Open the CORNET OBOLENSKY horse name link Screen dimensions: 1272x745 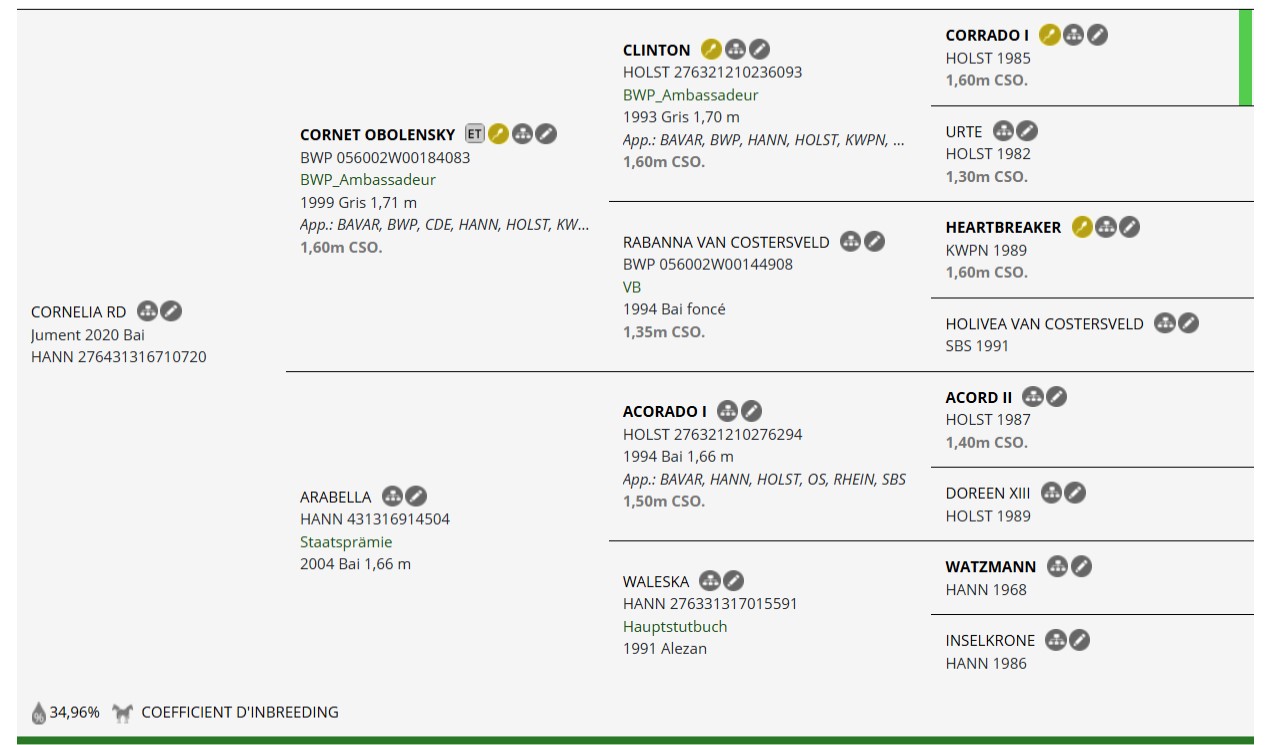[378, 134]
